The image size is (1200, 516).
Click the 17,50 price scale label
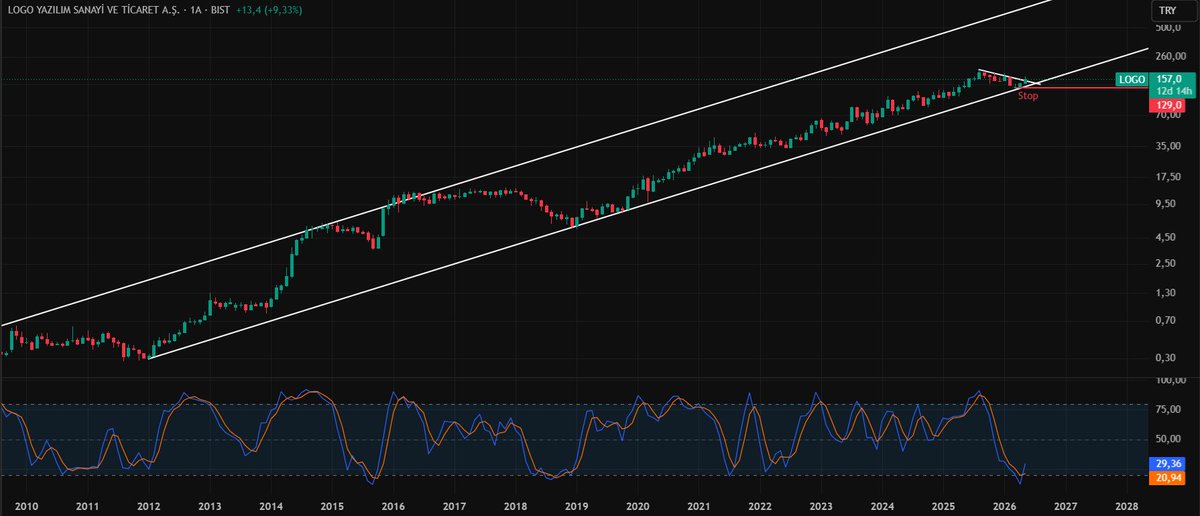click(1170, 176)
